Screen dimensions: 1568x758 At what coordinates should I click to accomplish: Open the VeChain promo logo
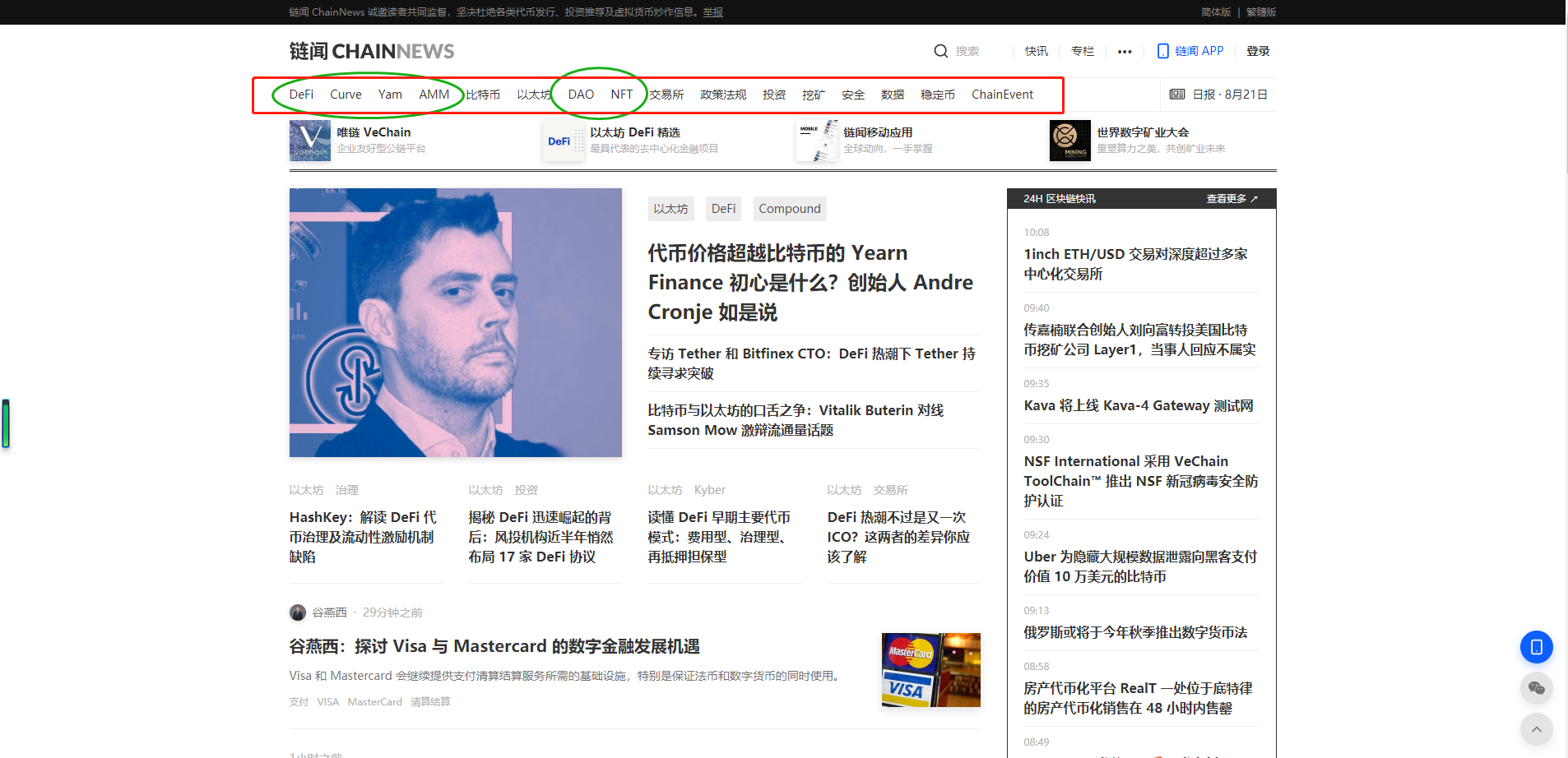[310, 141]
